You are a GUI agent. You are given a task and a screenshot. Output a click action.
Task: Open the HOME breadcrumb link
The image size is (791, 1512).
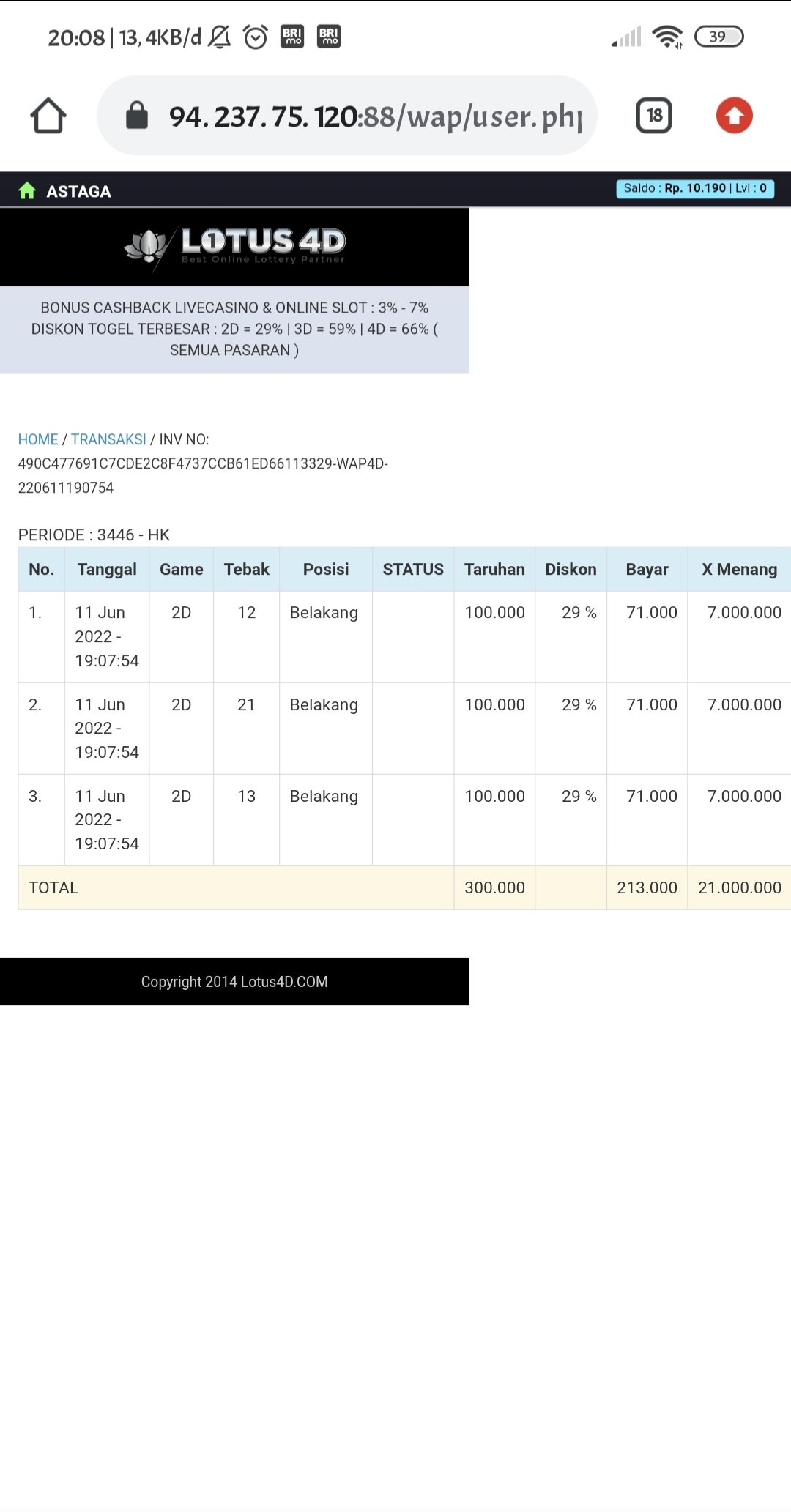coord(38,439)
